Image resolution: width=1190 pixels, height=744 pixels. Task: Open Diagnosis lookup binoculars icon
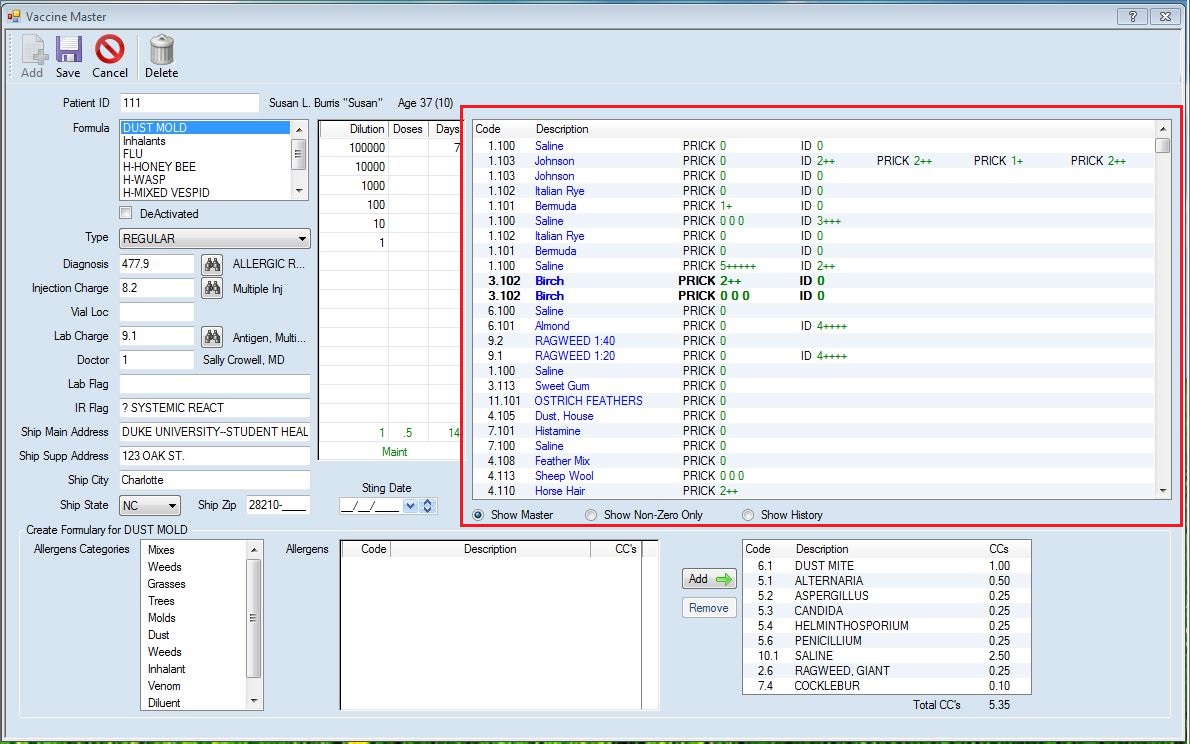click(212, 264)
